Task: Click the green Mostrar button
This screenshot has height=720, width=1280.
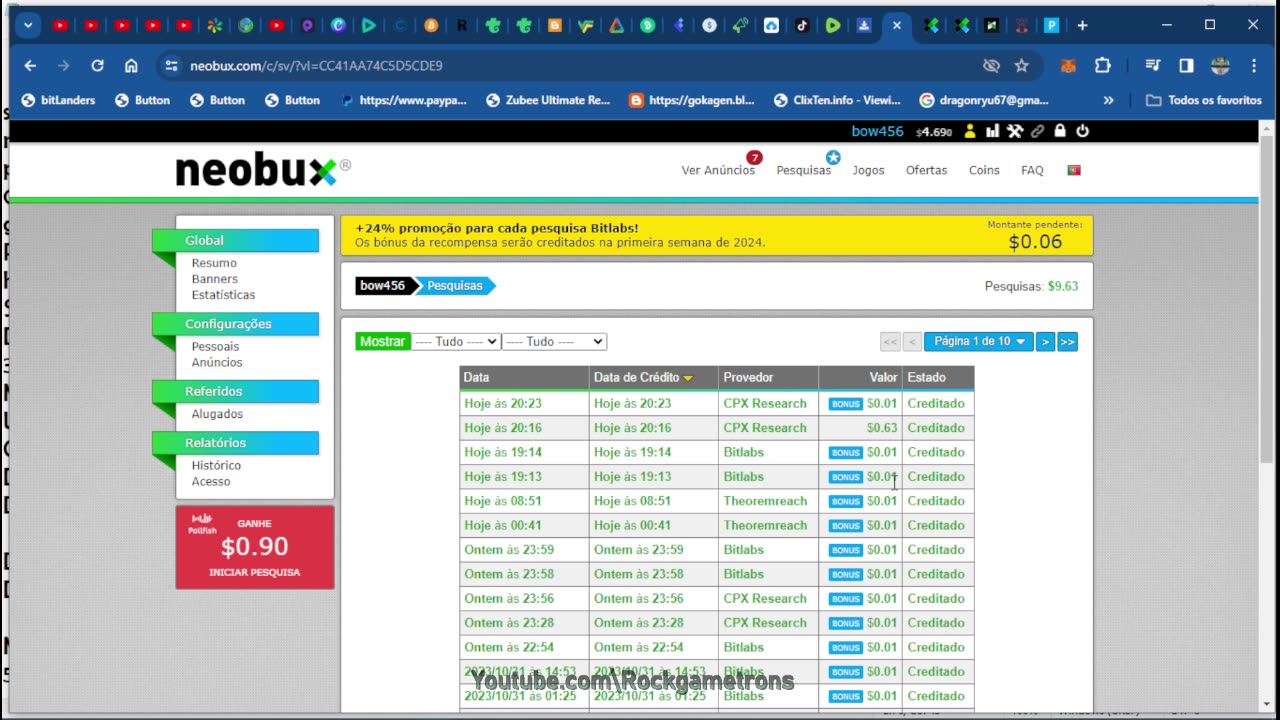Action: pos(383,342)
